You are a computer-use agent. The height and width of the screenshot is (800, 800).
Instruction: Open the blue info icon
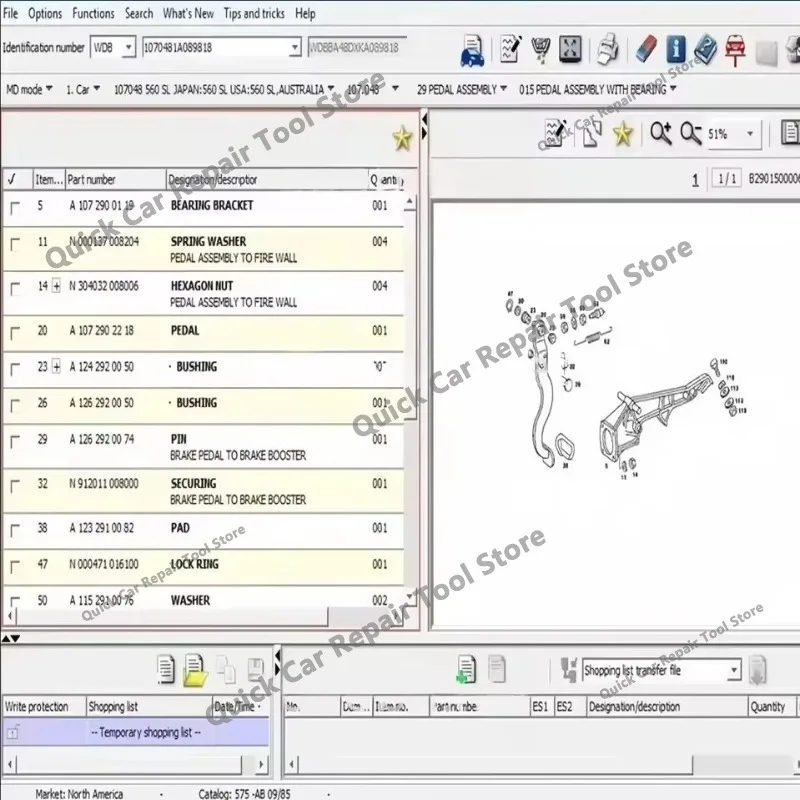(676, 49)
